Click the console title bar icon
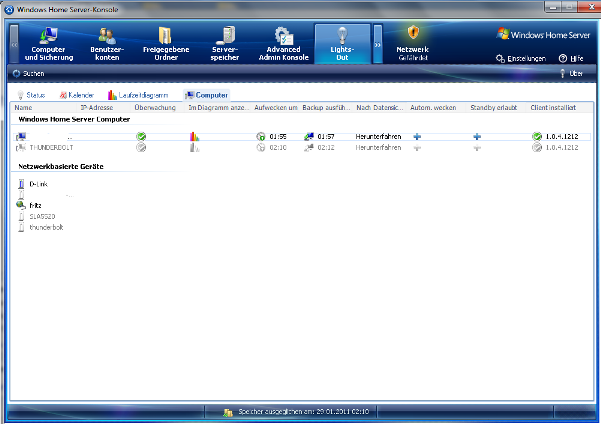This screenshot has height=424, width=601. (9, 9)
